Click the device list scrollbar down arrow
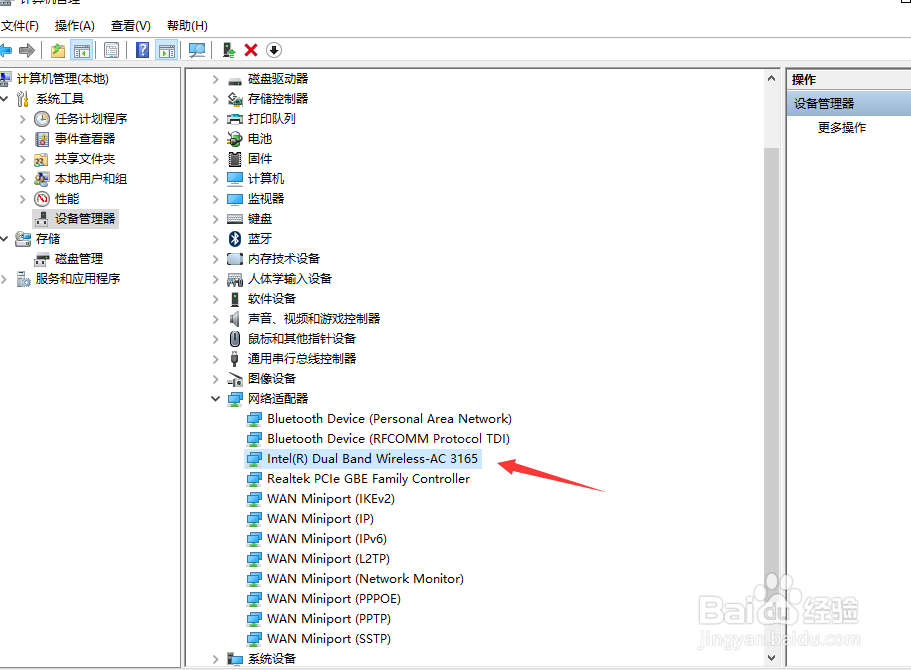This screenshot has width=911, height=670. [771, 657]
